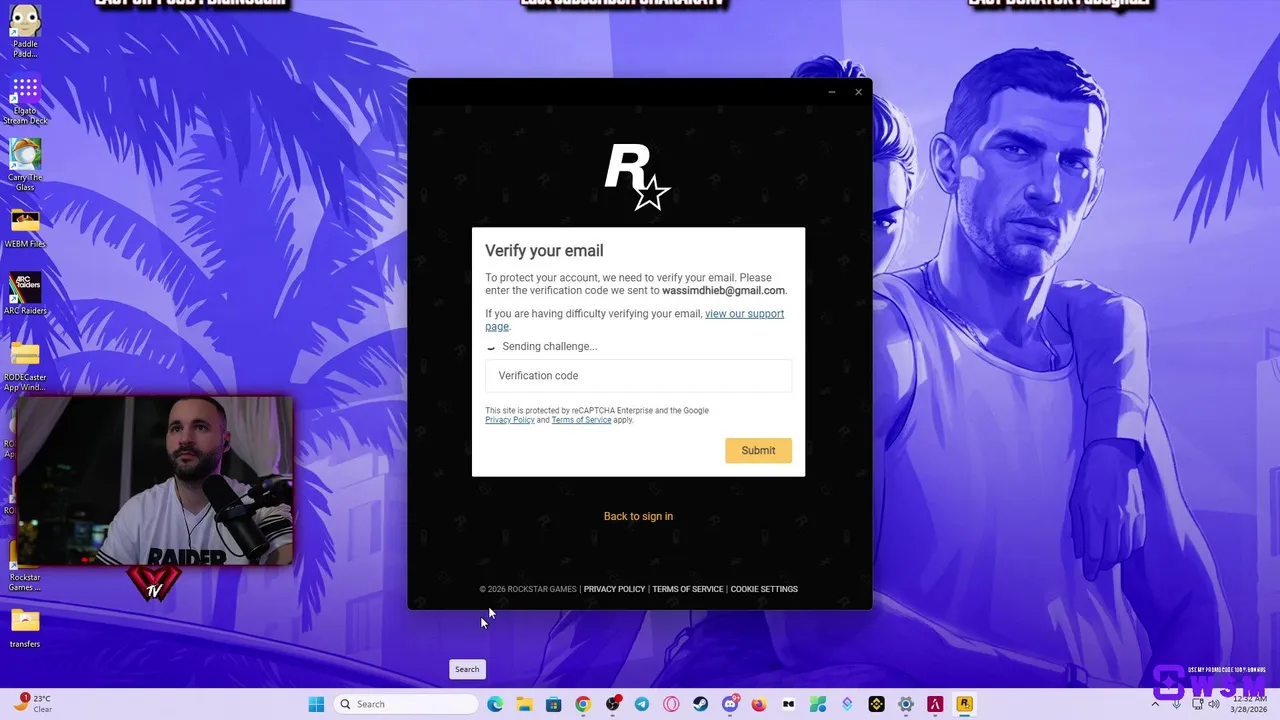Click the wassimdhieb@gmail.com email text
Image resolution: width=1280 pixels, height=720 pixels.
click(x=723, y=290)
